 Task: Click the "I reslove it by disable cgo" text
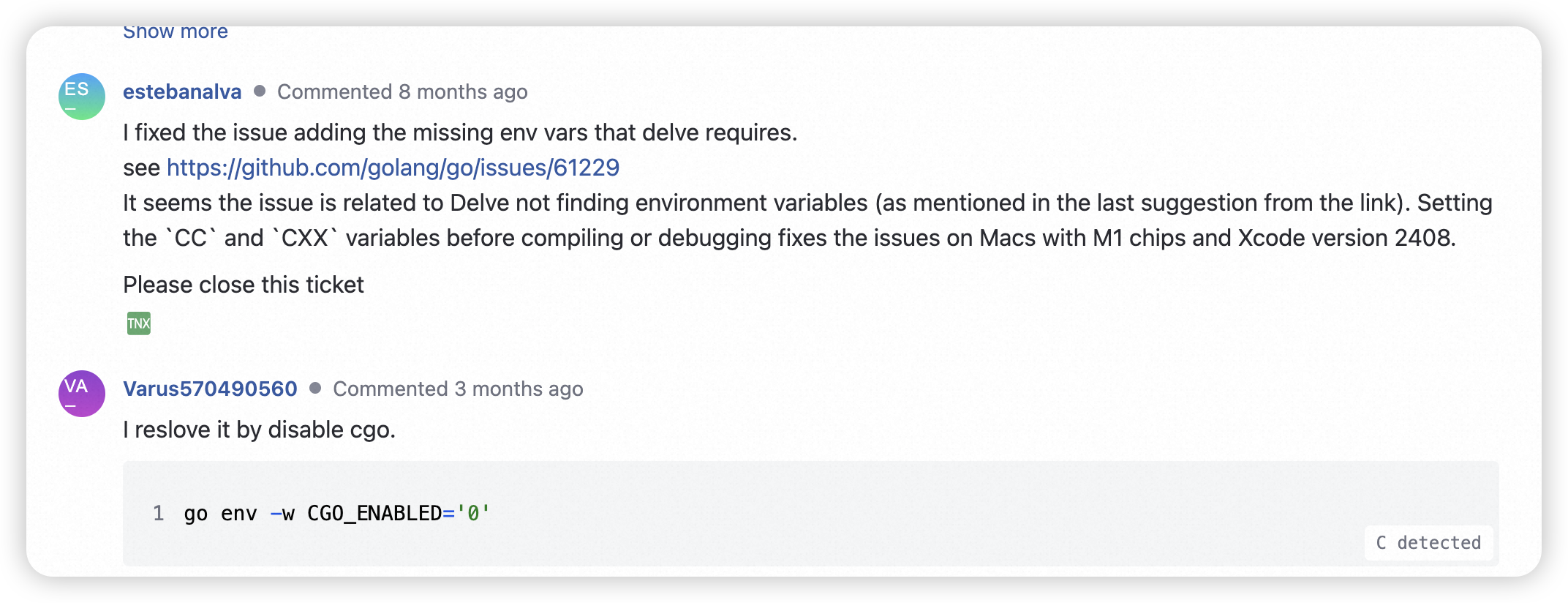pos(259,430)
